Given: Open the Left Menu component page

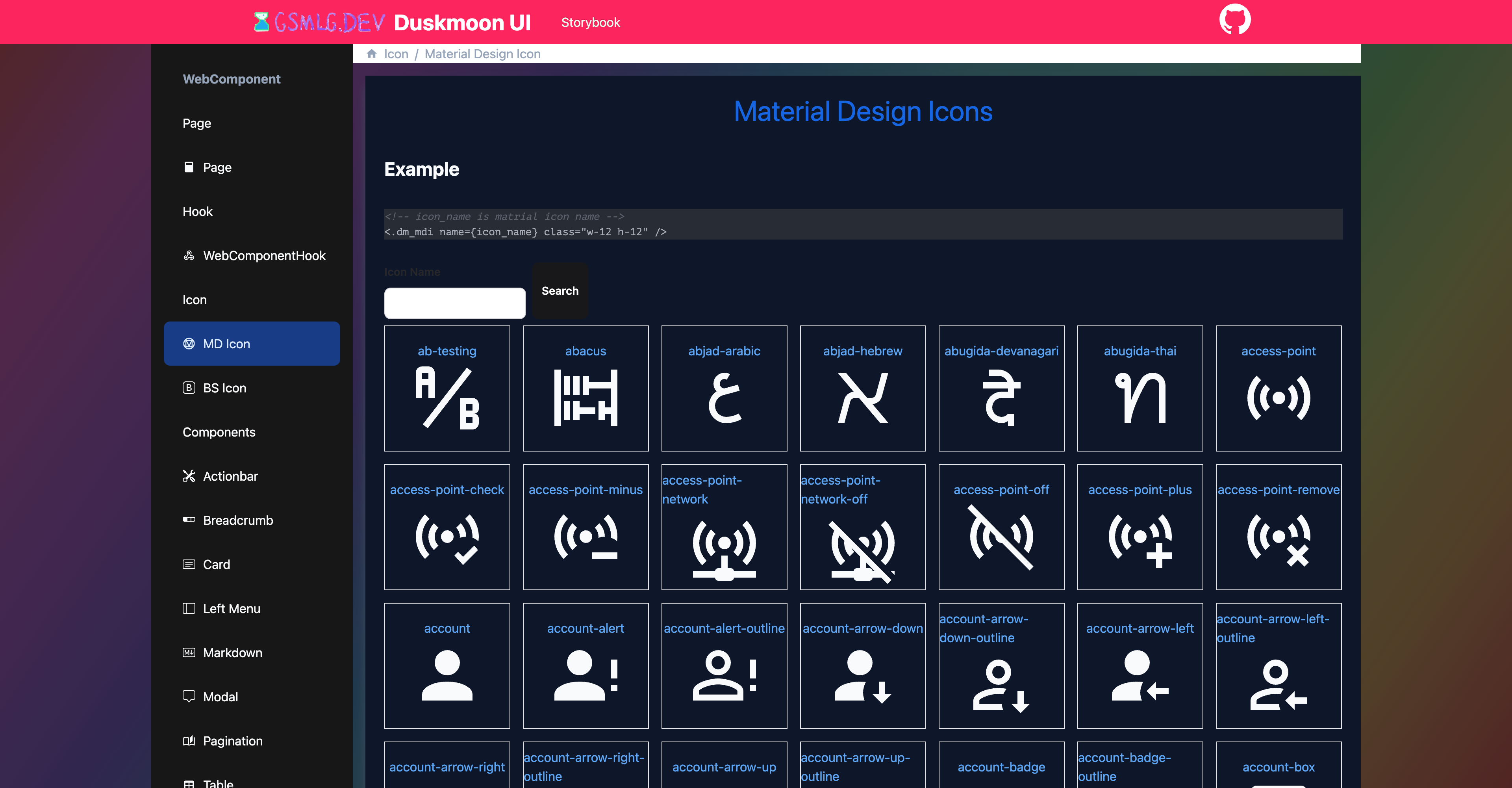Looking at the screenshot, I should [x=252, y=608].
